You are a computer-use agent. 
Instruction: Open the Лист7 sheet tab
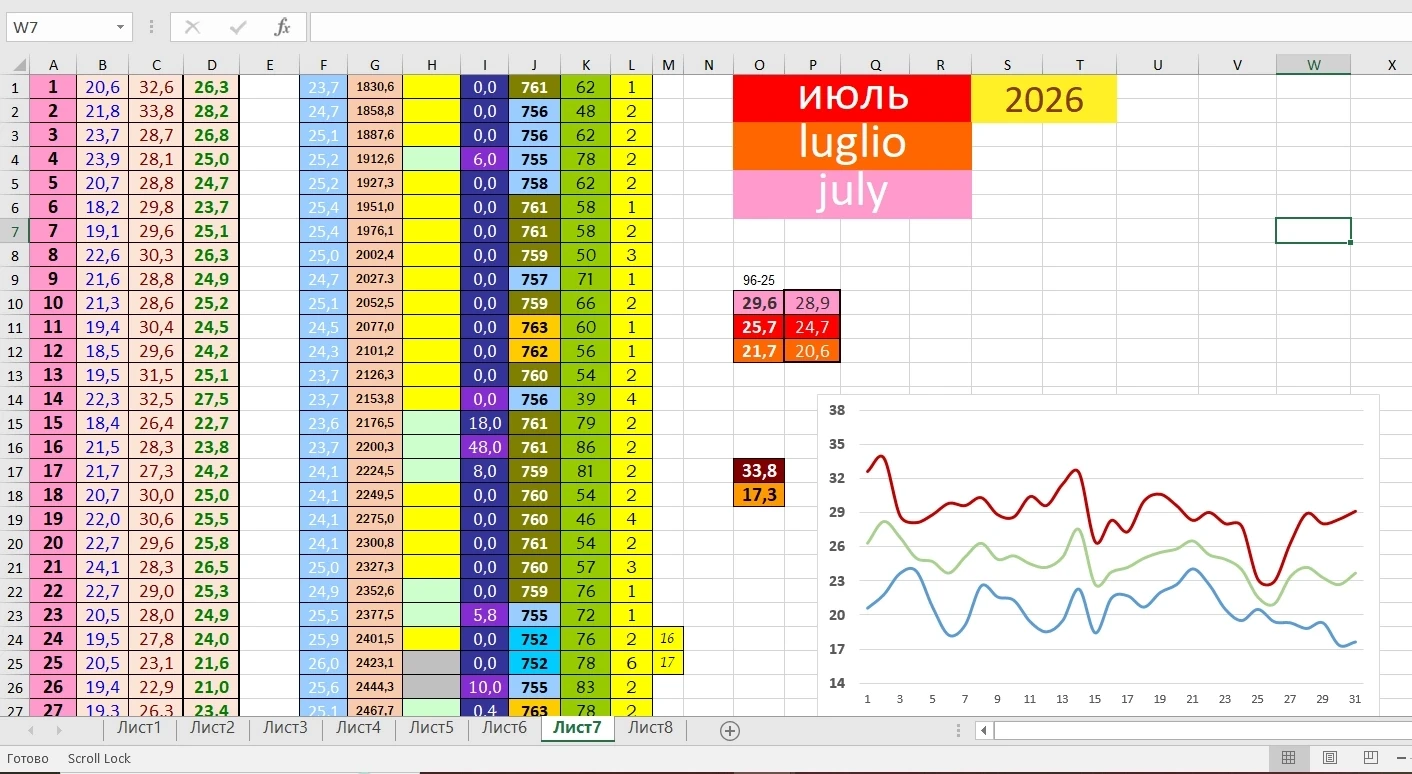[577, 728]
